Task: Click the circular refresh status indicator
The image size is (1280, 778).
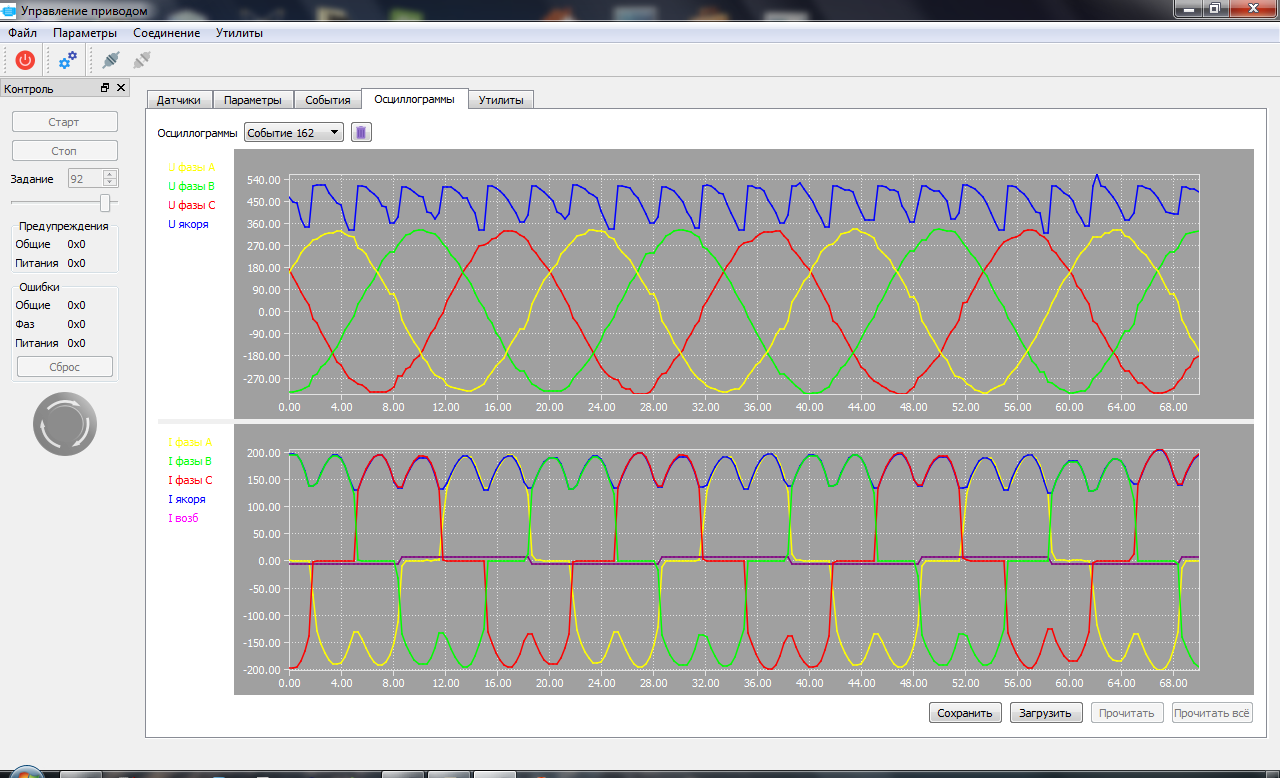Action: pos(65,424)
